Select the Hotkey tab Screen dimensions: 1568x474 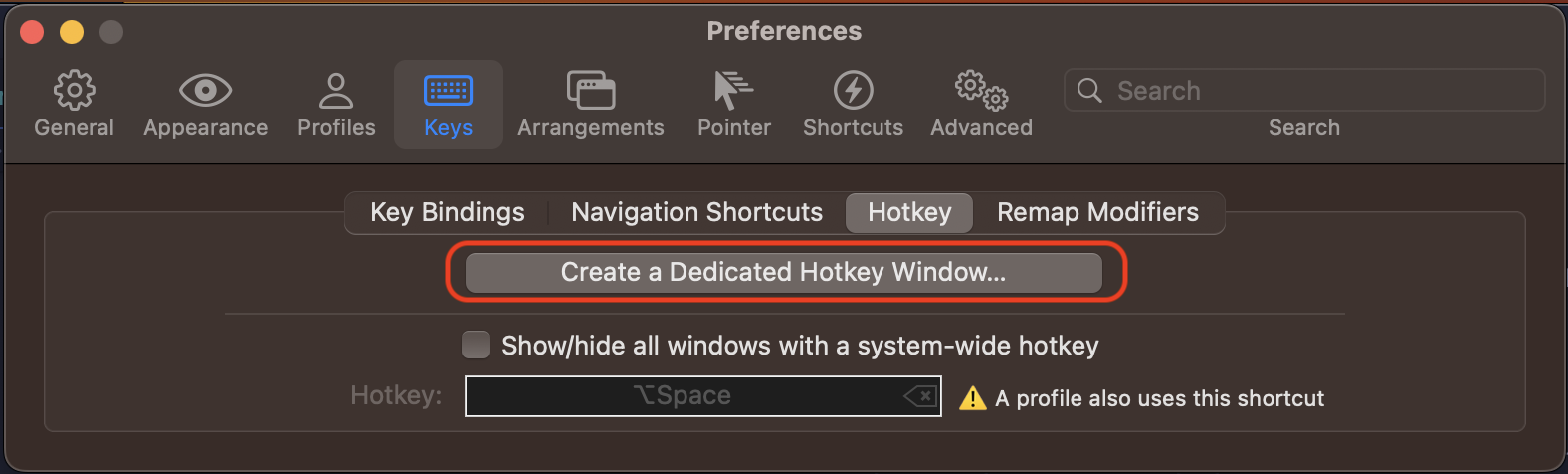(x=909, y=212)
